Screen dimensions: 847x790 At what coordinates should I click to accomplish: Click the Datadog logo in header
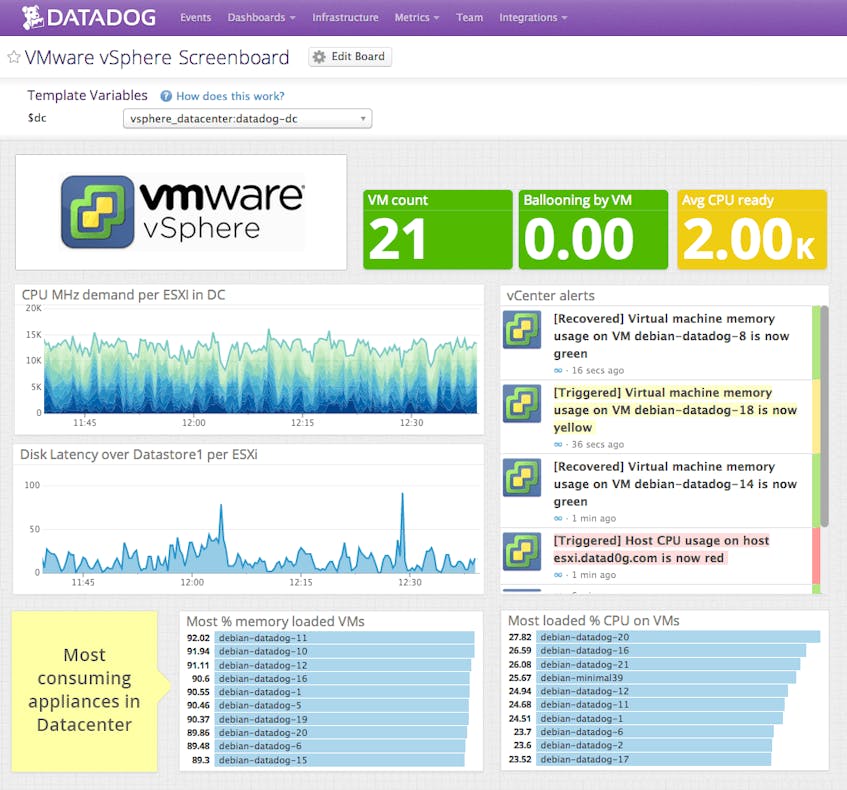point(89,17)
